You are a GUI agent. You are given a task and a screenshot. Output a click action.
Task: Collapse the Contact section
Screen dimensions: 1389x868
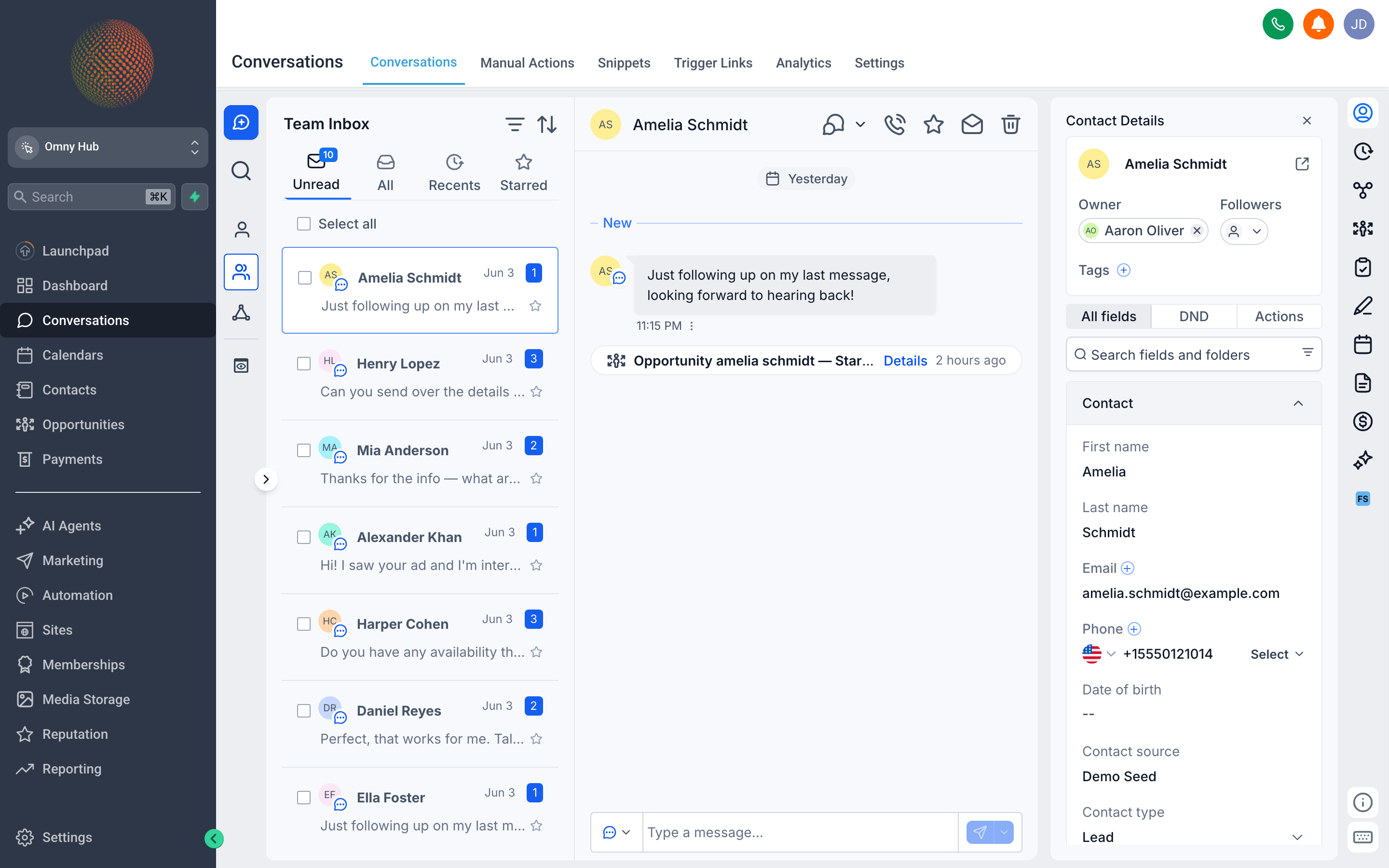[1298, 404]
